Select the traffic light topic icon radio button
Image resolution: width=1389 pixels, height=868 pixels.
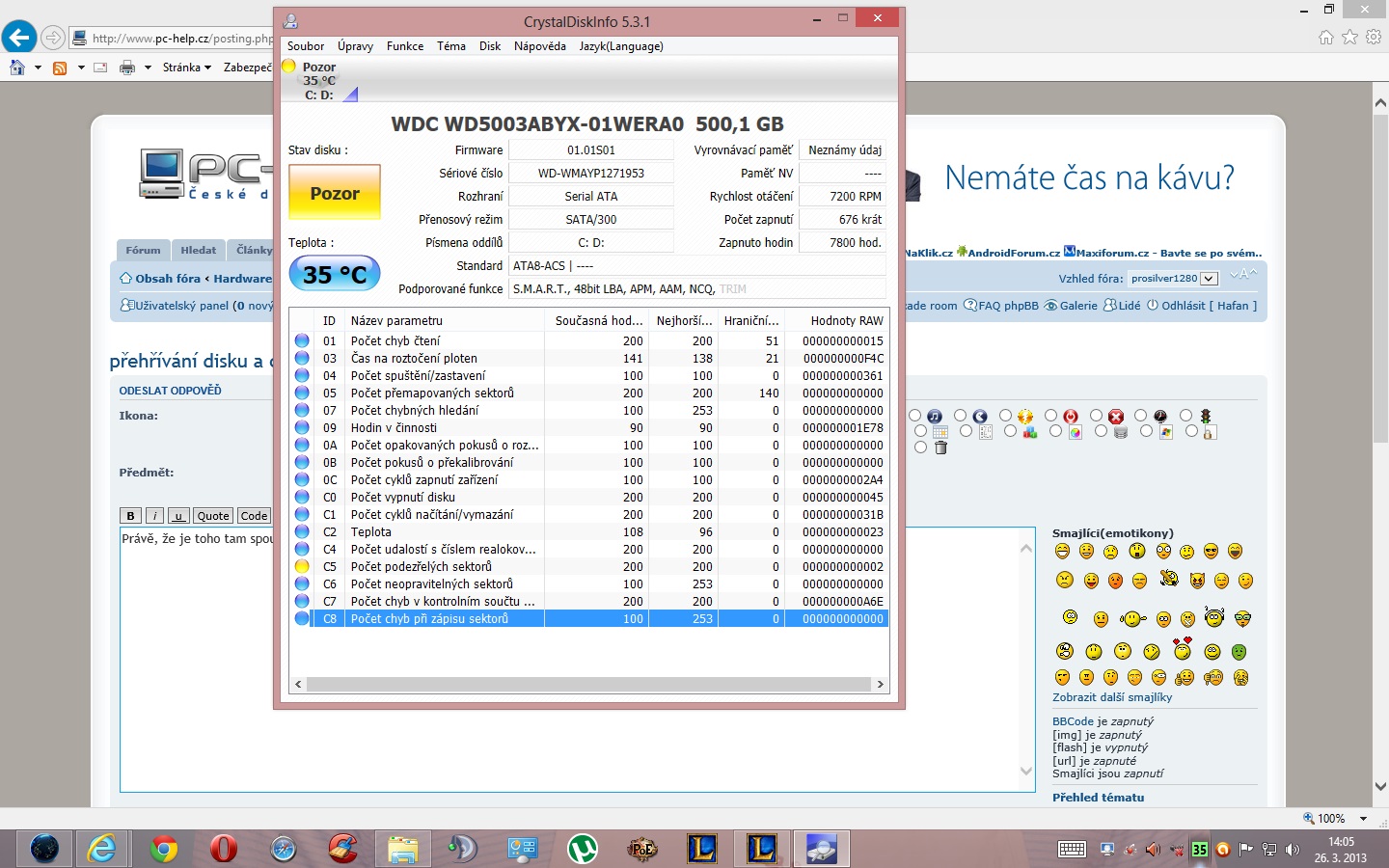click(1186, 416)
